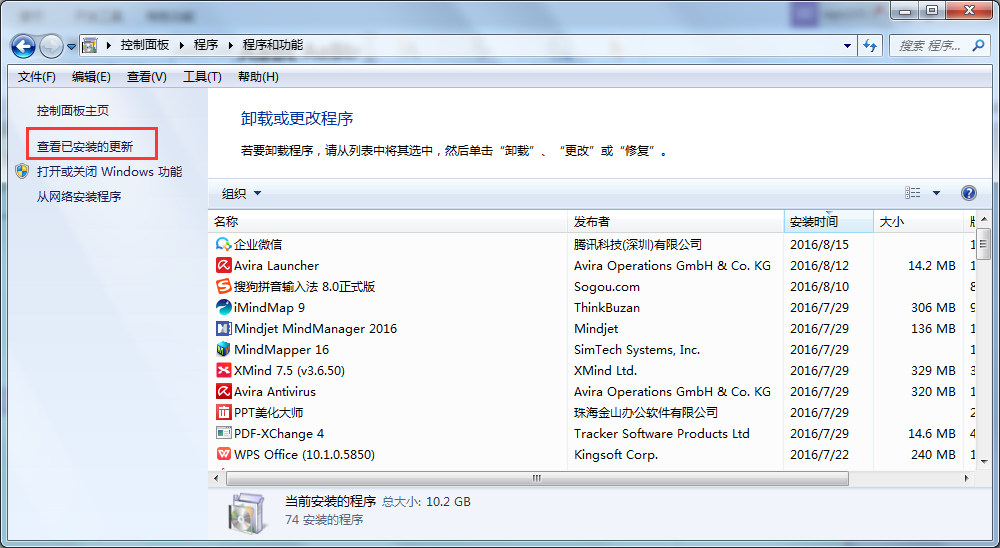Select the WPS Office icon
This screenshot has width=1000, height=548.
224,454
